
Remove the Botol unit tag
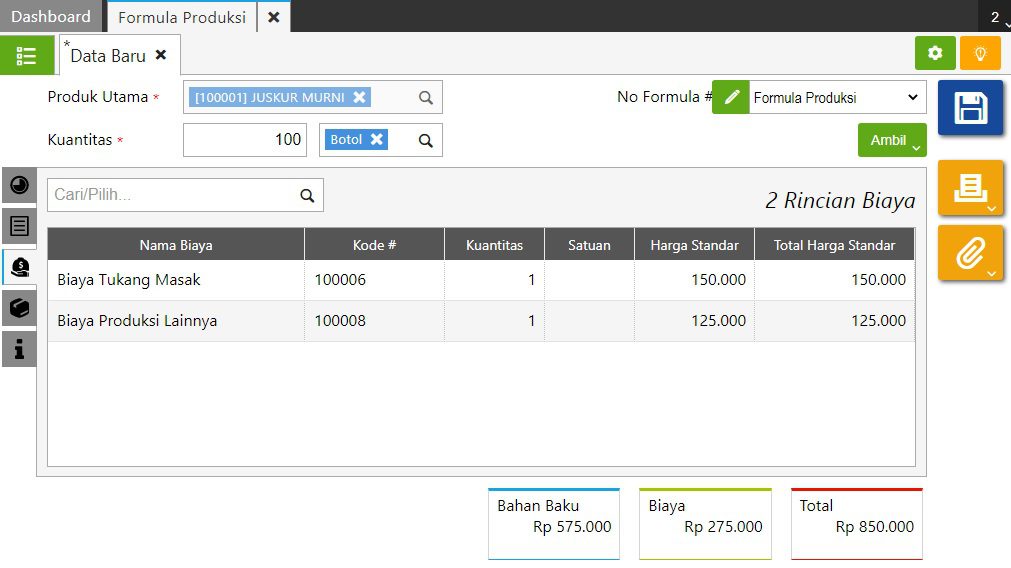tap(377, 140)
